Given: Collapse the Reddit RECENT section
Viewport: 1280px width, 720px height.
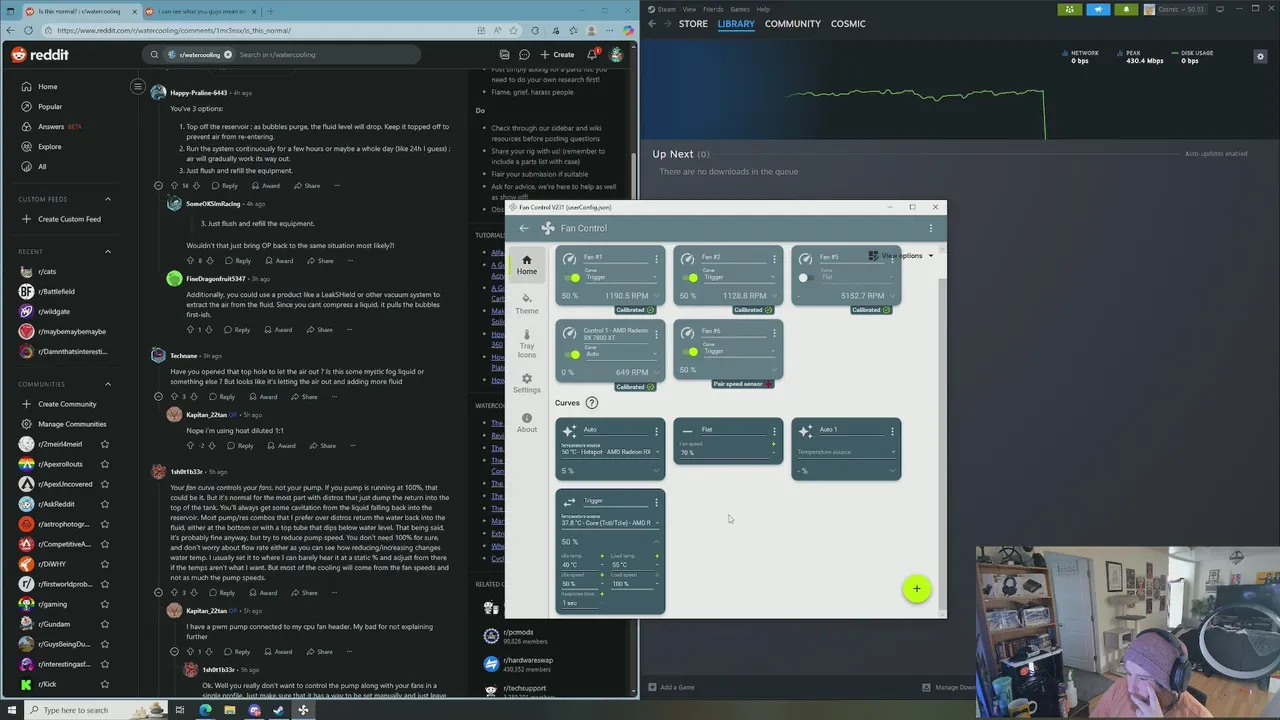Looking at the screenshot, I should pyautogui.click(x=108, y=252).
